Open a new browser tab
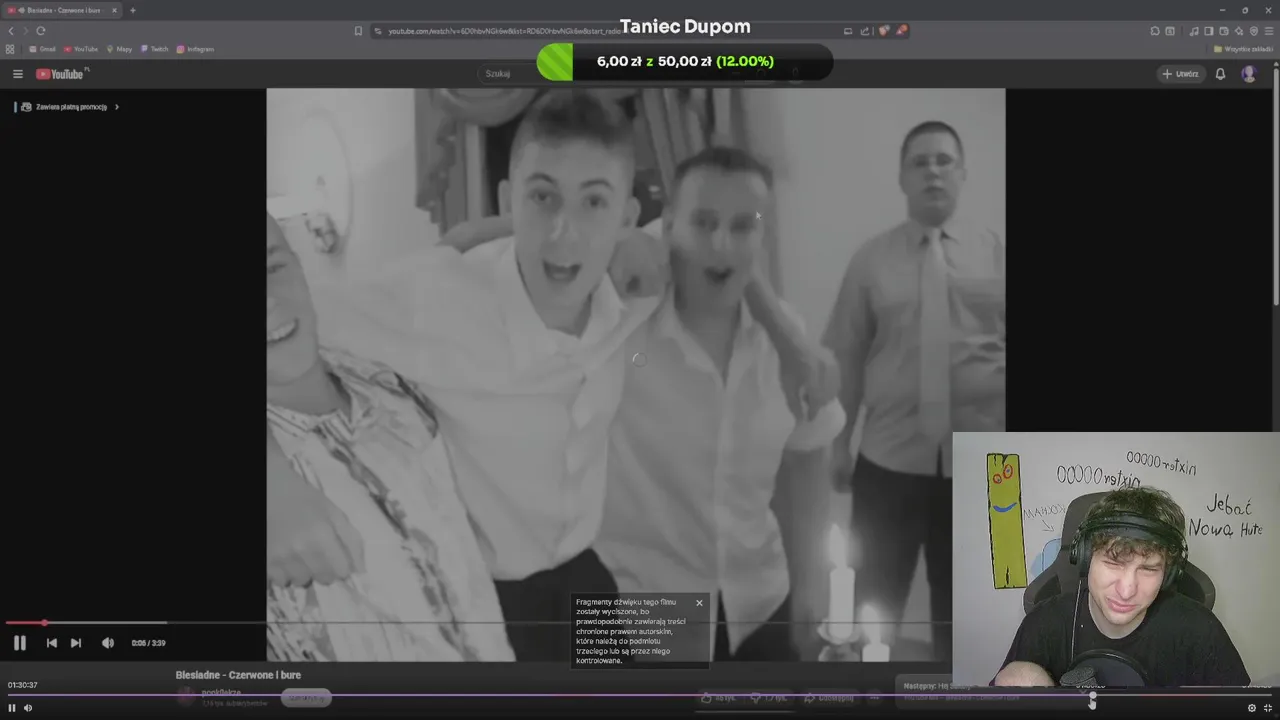This screenshot has width=1280, height=720. click(132, 10)
